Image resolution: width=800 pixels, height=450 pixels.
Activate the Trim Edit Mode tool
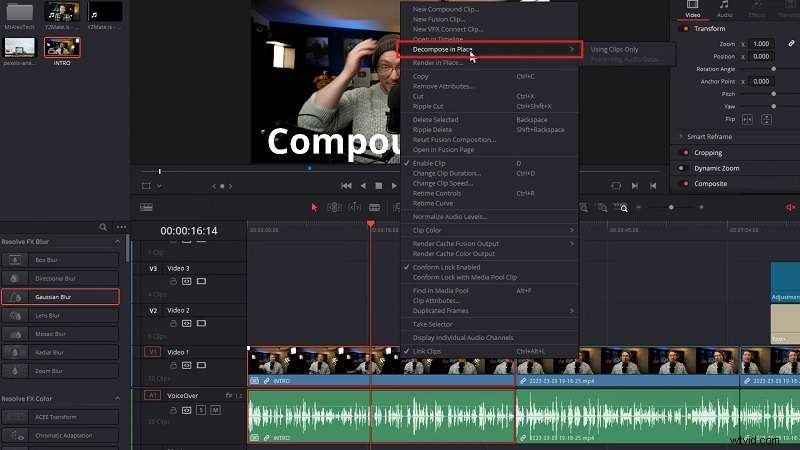tap(334, 207)
